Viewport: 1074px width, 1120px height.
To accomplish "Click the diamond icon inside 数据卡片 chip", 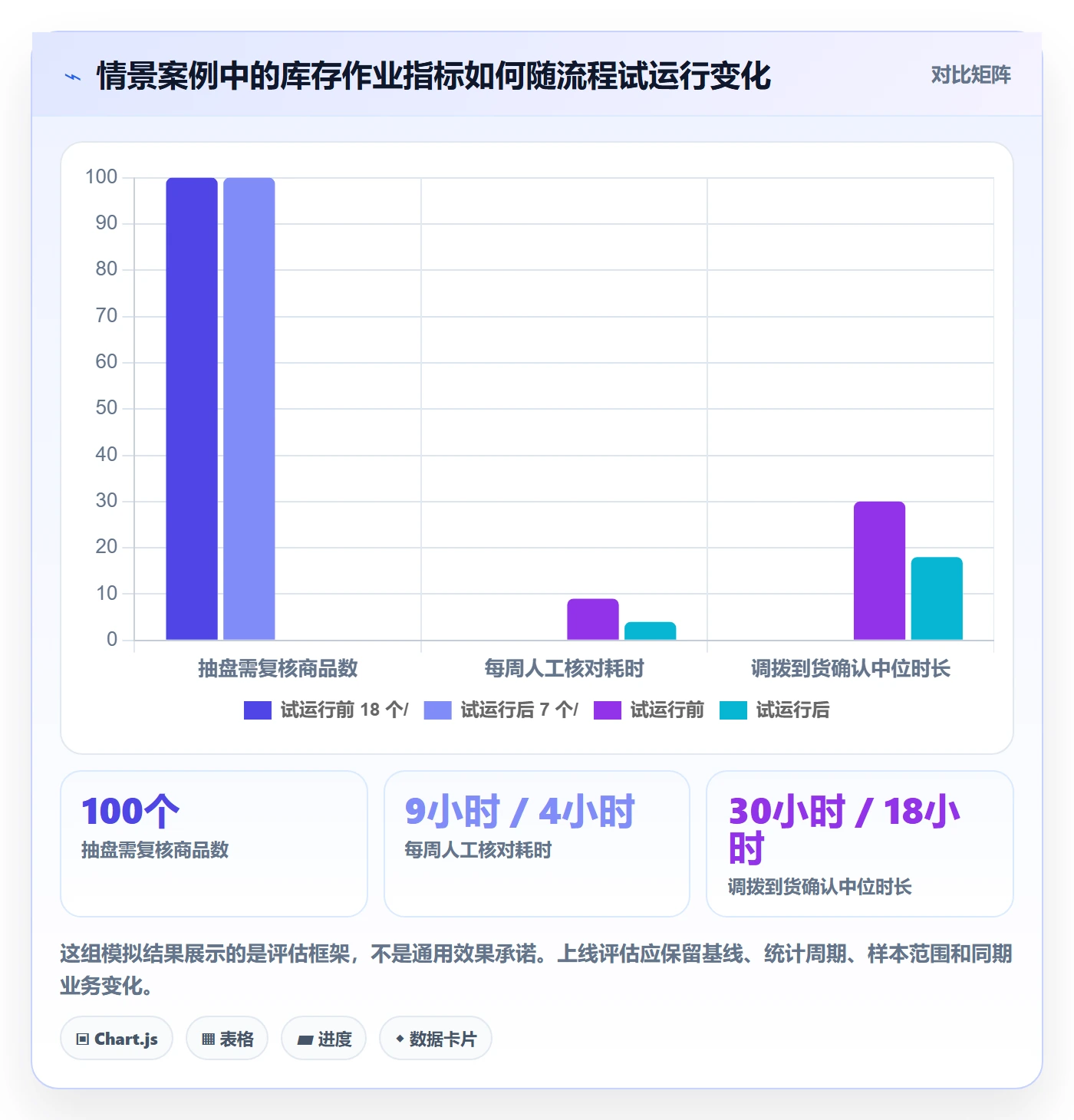I will tap(400, 1039).
